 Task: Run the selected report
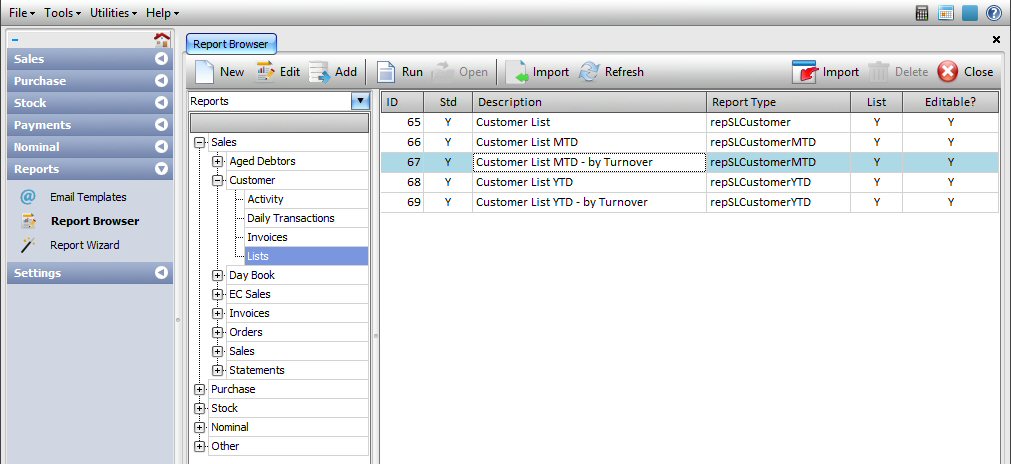click(387, 72)
